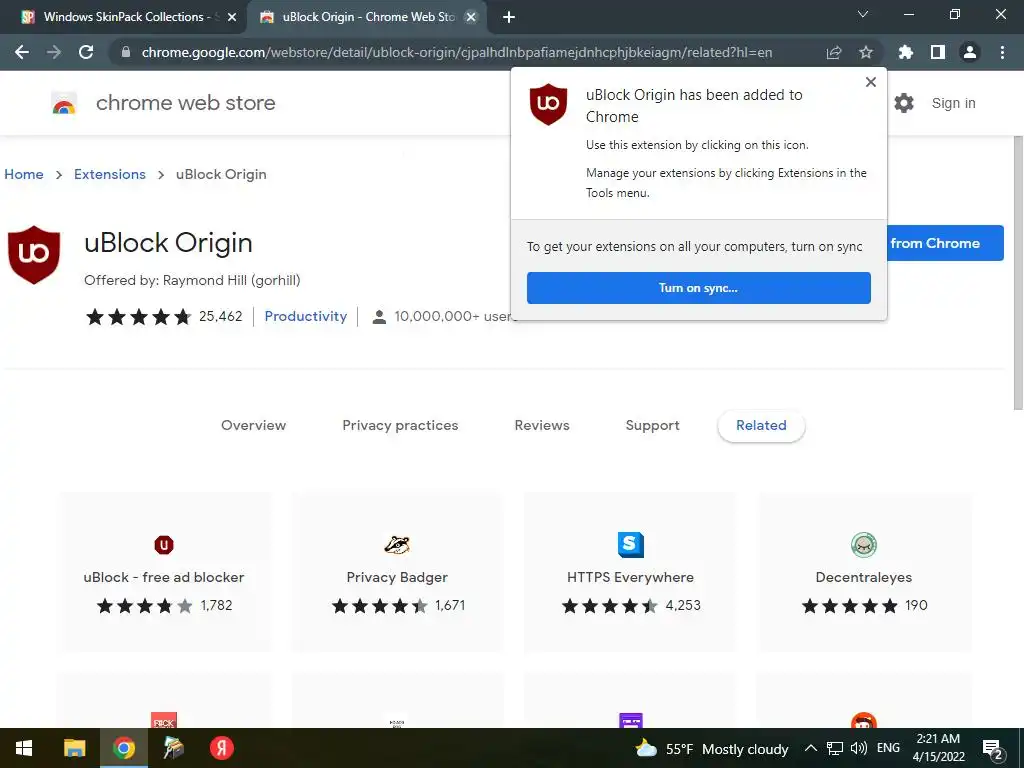Open the tab search dropdown arrow
The image size is (1024, 768).
point(863,14)
